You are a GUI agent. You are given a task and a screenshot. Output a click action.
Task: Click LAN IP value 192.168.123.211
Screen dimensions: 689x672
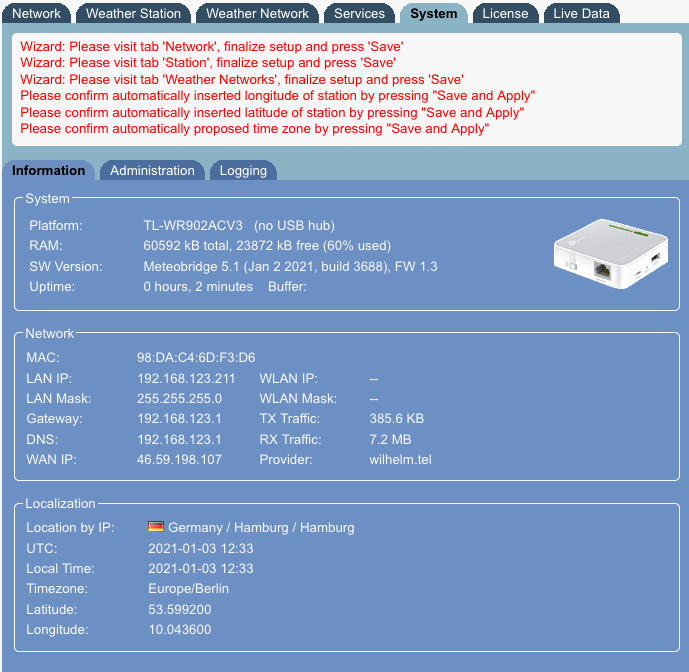point(186,378)
